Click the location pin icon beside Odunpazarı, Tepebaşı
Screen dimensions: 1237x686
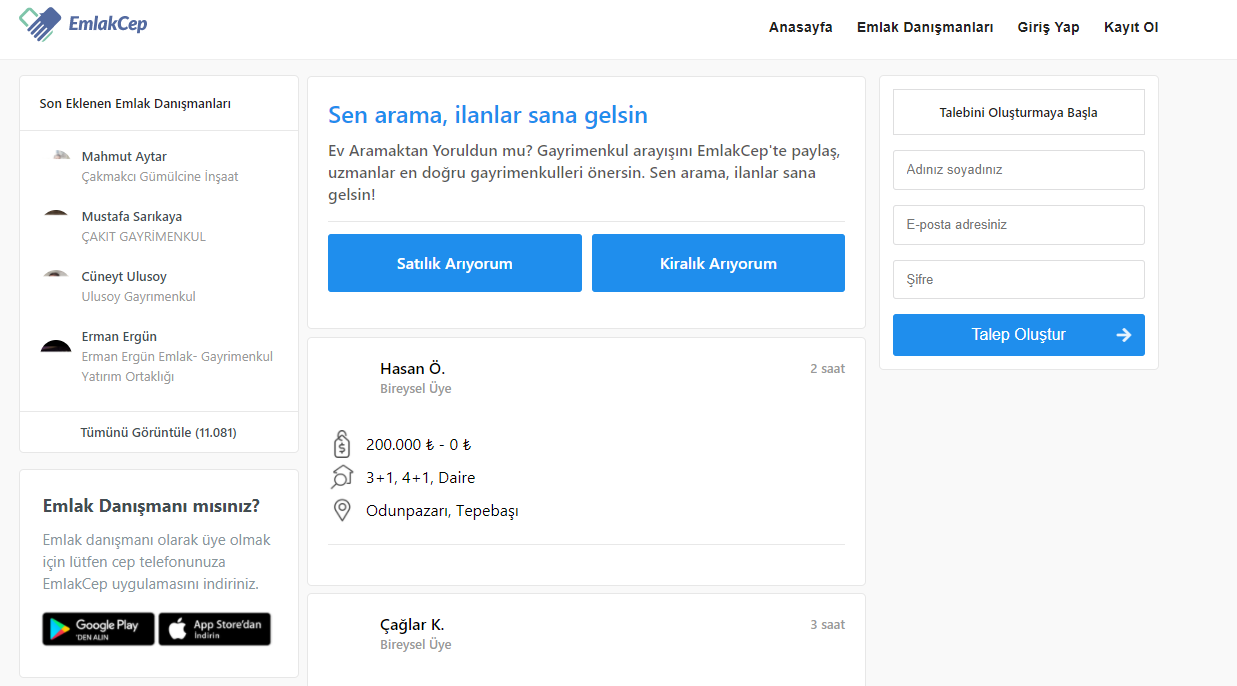click(342, 511)
